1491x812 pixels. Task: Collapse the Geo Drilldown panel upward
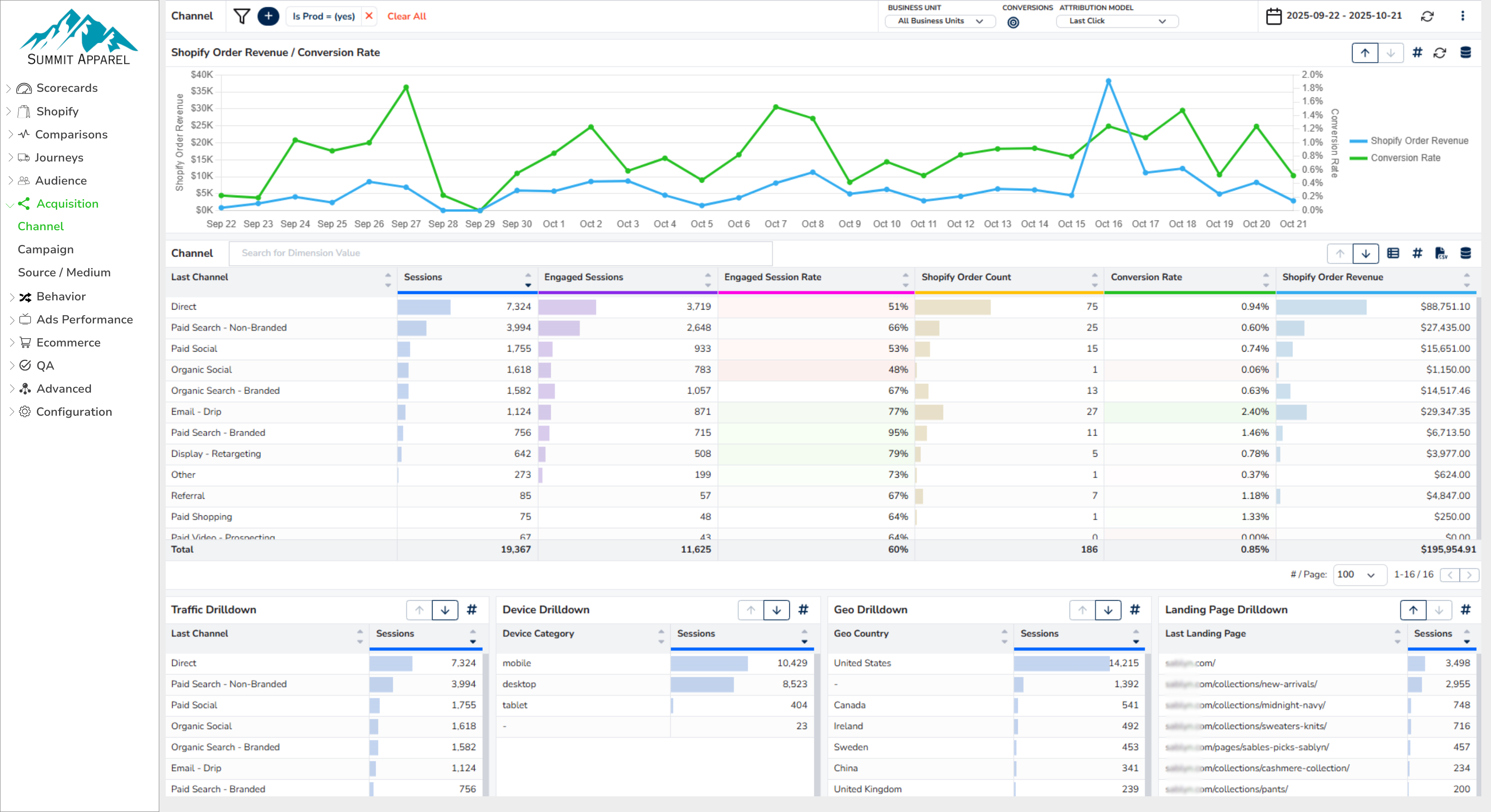[x=1083, y=610]
